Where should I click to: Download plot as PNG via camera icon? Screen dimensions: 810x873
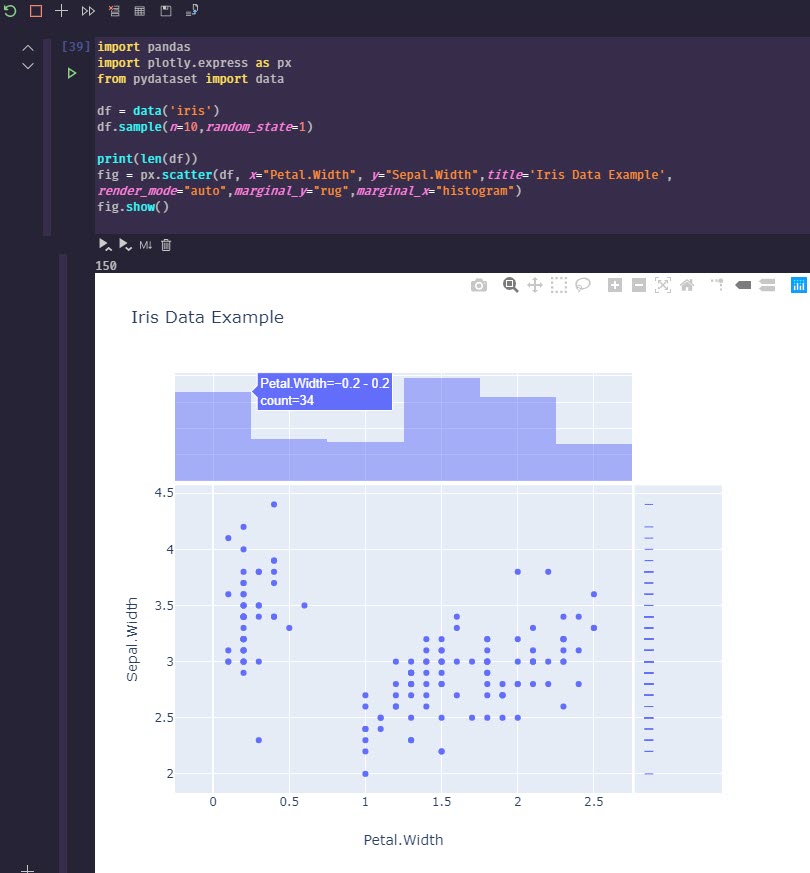(x=479, y=285)
